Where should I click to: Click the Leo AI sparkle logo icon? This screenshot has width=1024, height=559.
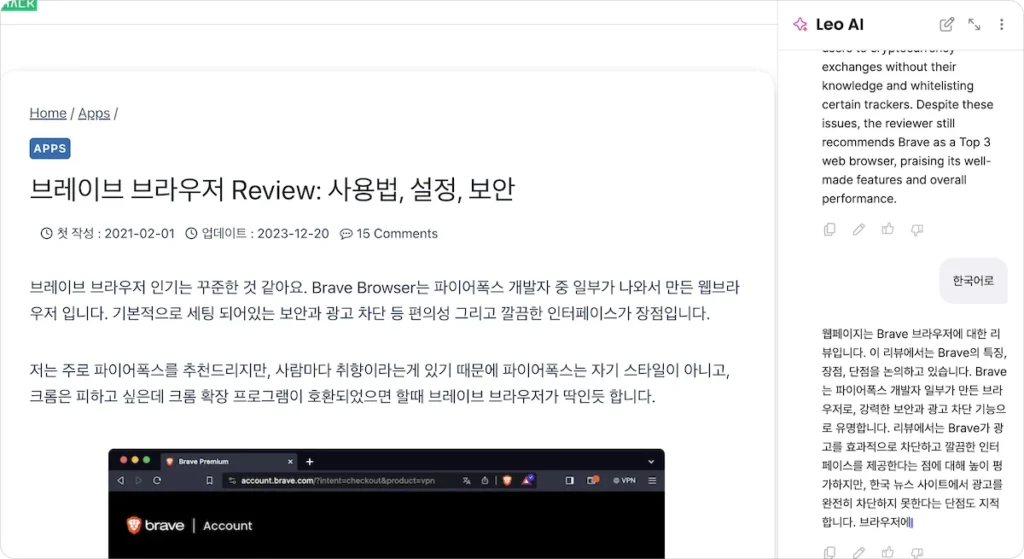800,24
